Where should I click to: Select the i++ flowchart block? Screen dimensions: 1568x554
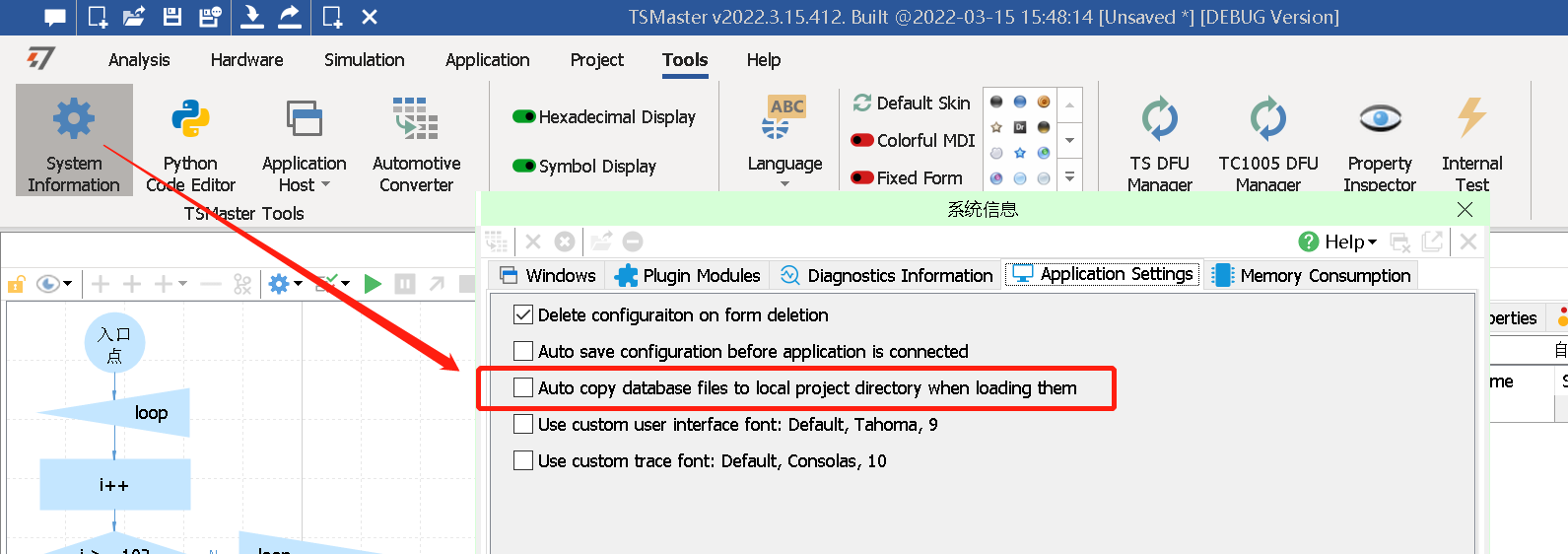[x=114, y=485]
